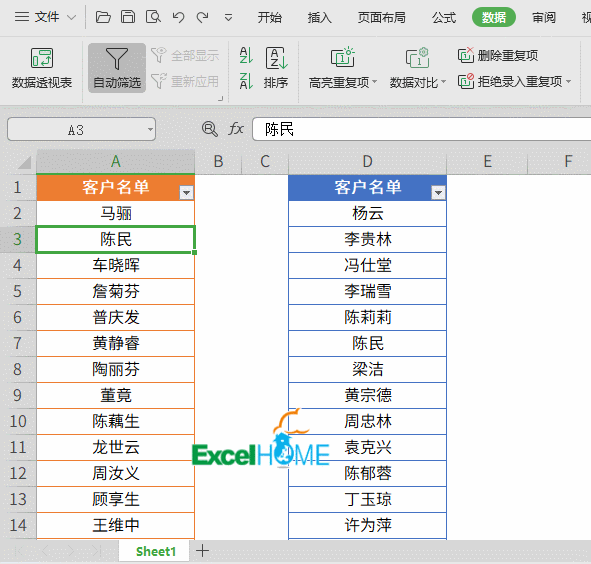Image resolution: width=591 pixels, height=564 pixels.
Task: Click the 数据对比 icon
Action: click(417, 58)
